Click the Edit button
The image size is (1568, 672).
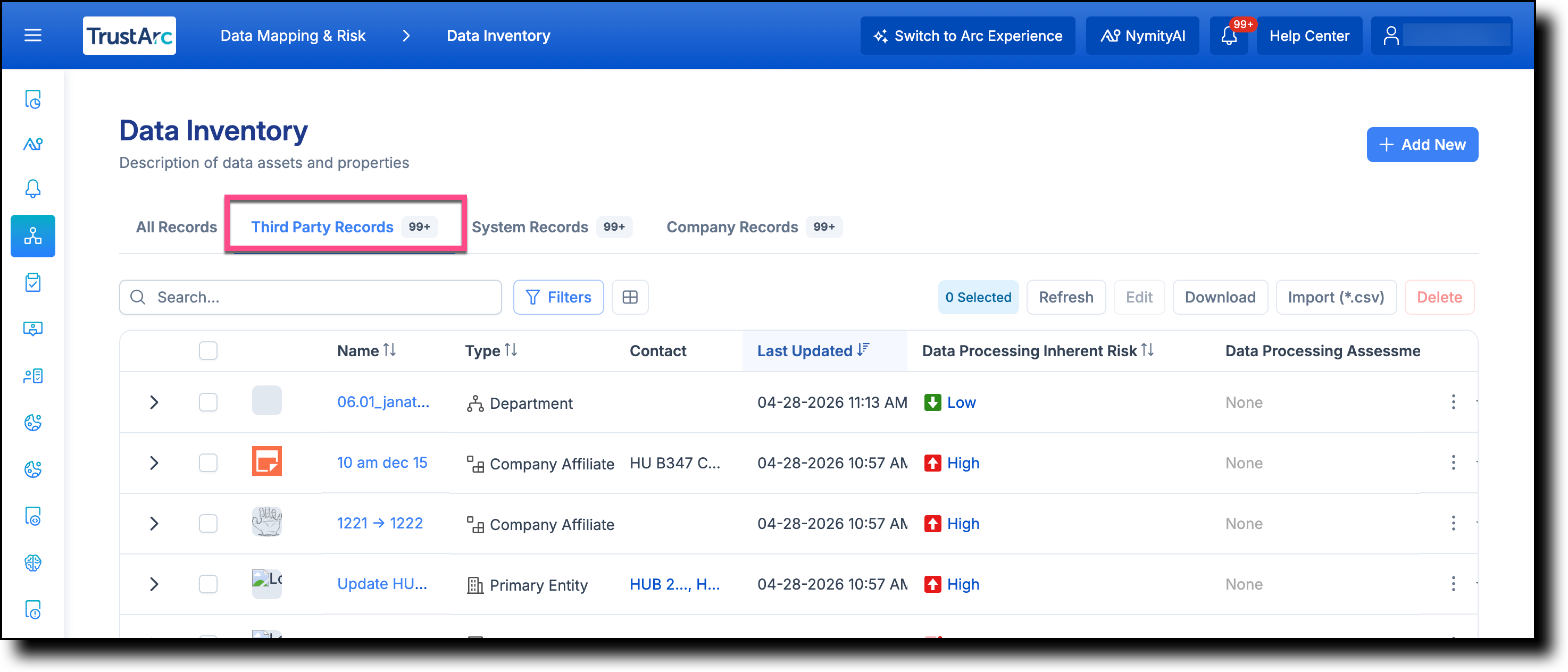coord(1139,297)
